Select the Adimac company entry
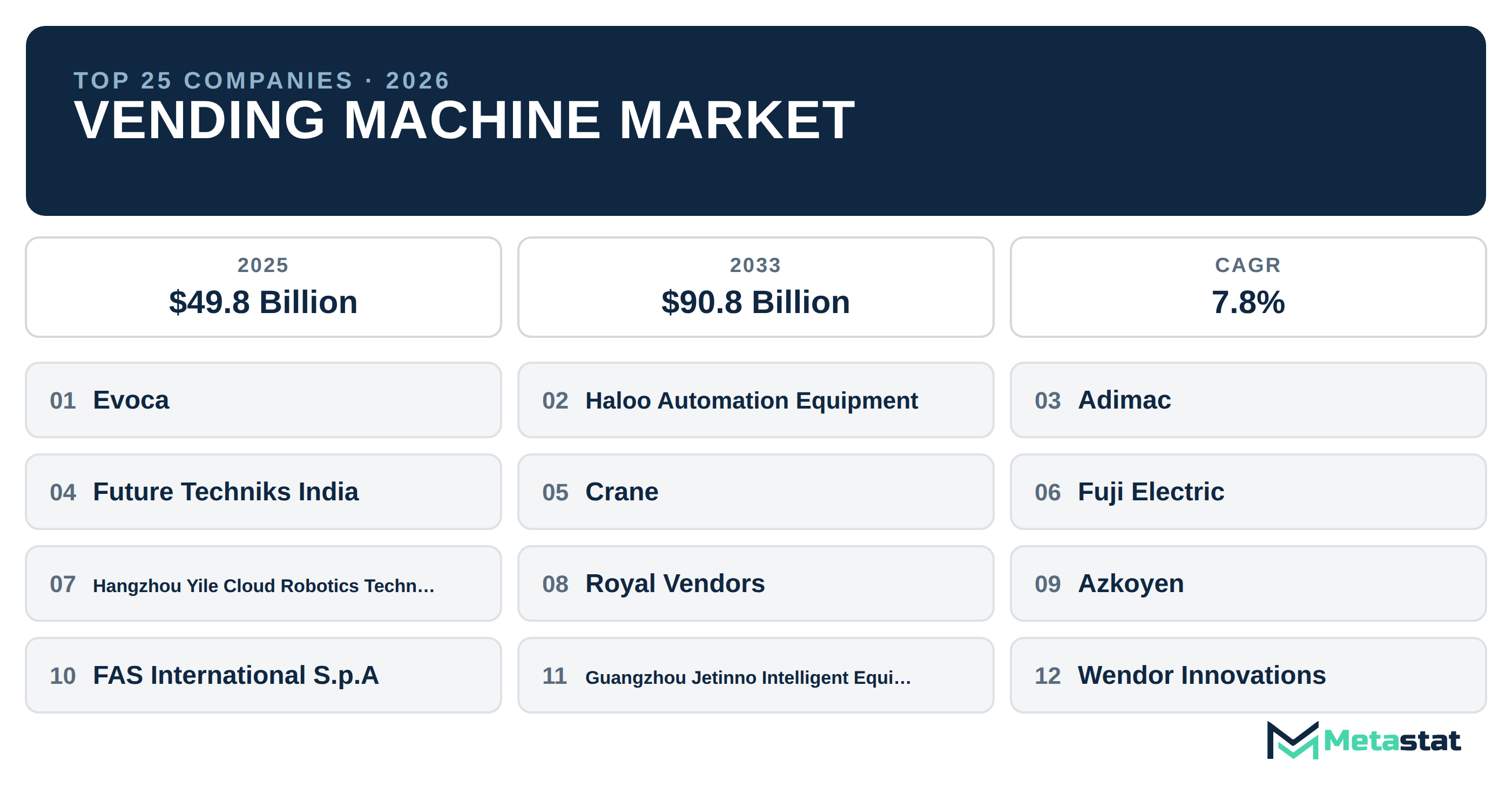Screen dimensions: 1512x788 [x=1248, y=400]
